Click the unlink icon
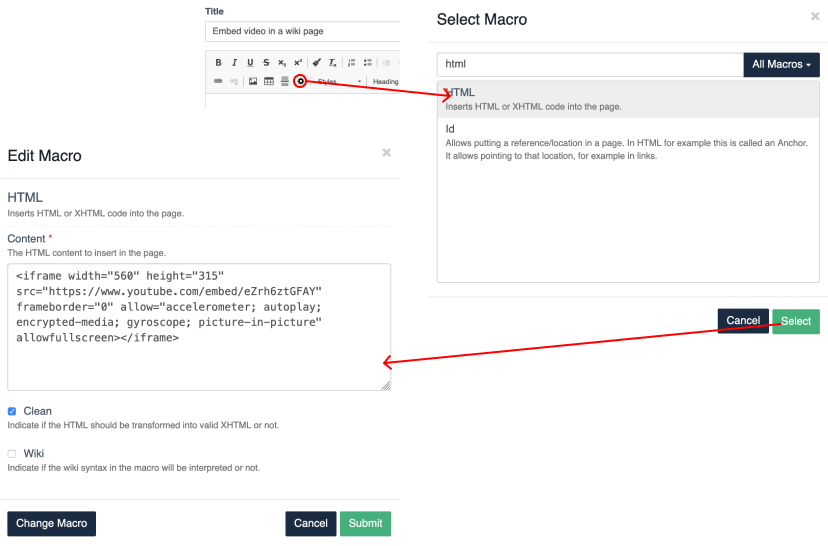Screen dimensions: 828x546 point(234,81)
